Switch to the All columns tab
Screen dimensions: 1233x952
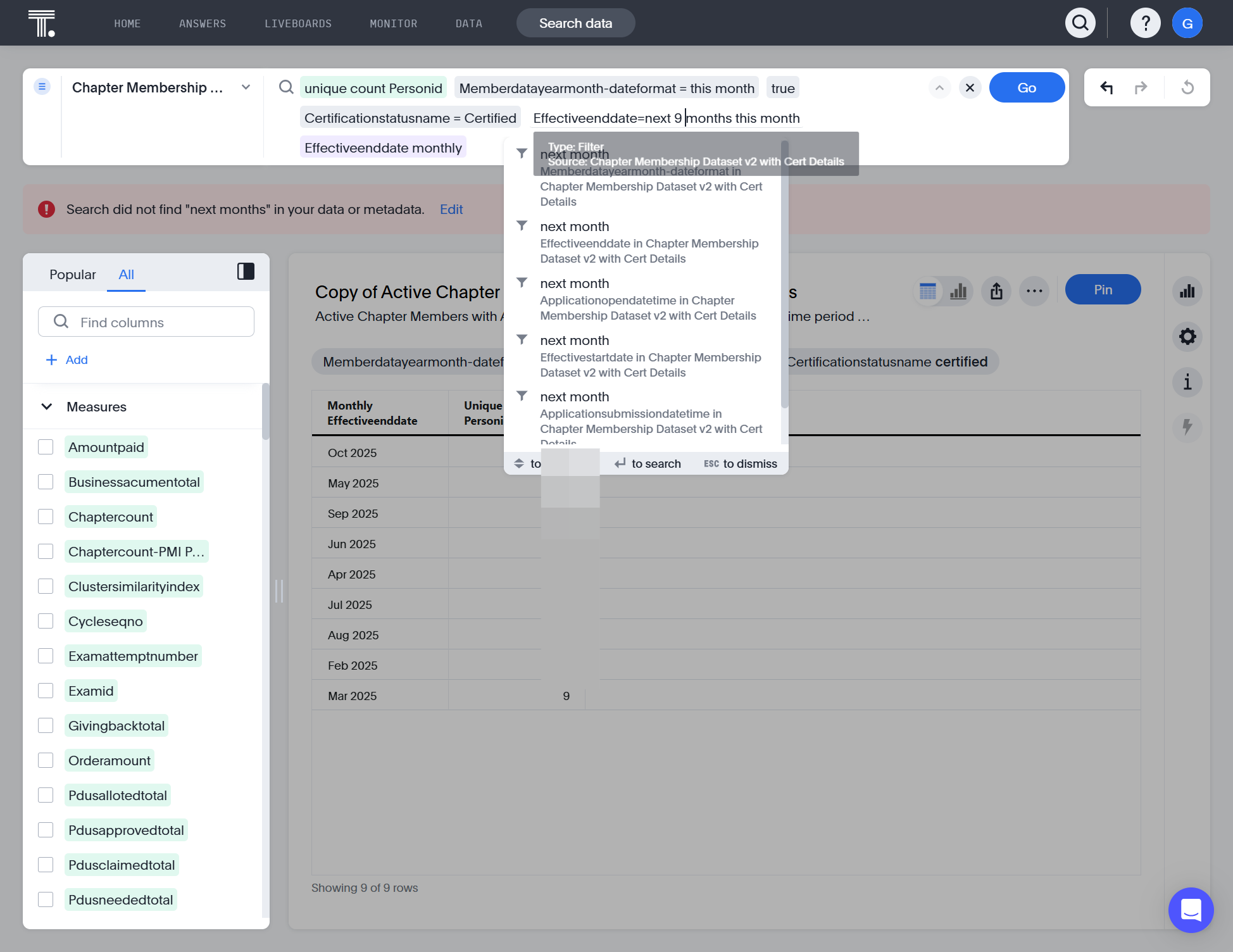[x=126, y=274]
